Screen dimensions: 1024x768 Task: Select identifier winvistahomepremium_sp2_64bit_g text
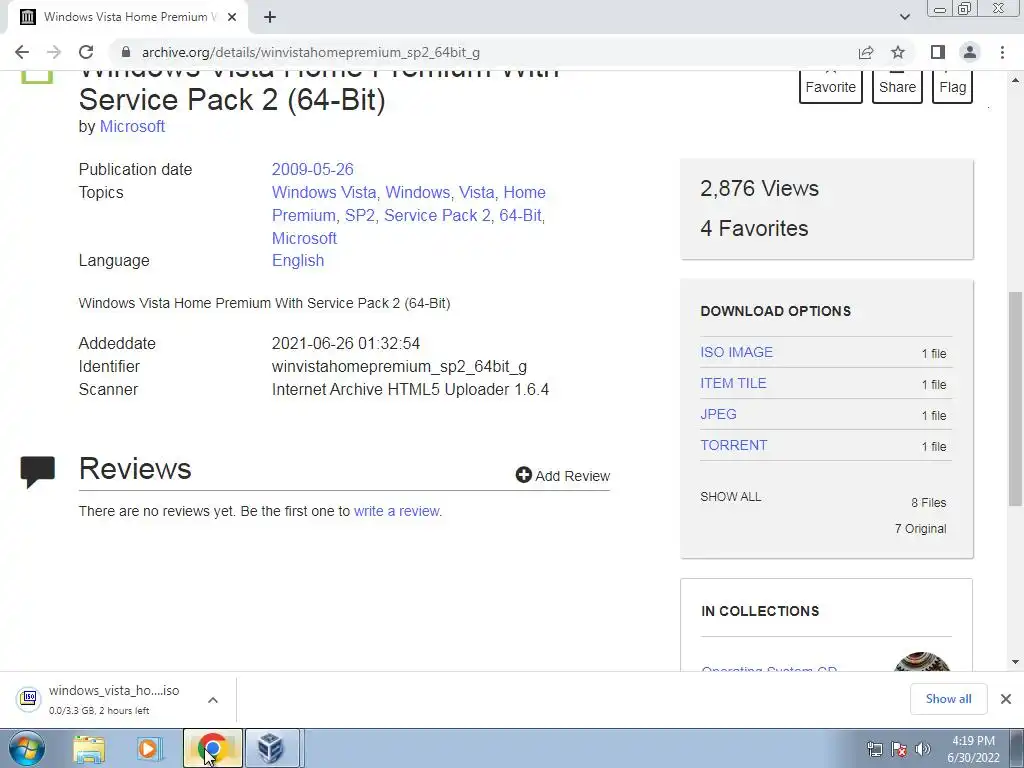[399, 367]
